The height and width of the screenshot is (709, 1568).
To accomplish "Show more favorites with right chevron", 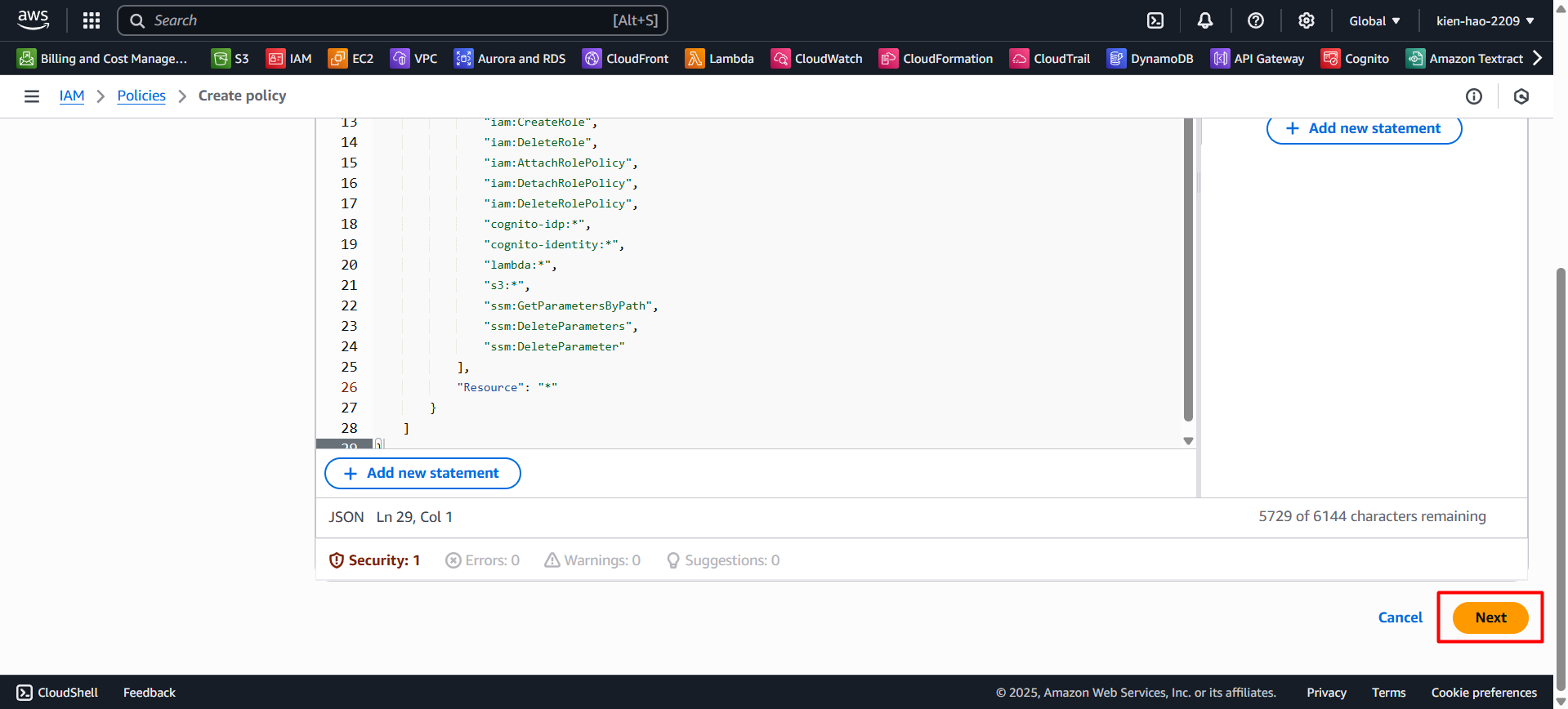I will click(x=1538, y=58).
